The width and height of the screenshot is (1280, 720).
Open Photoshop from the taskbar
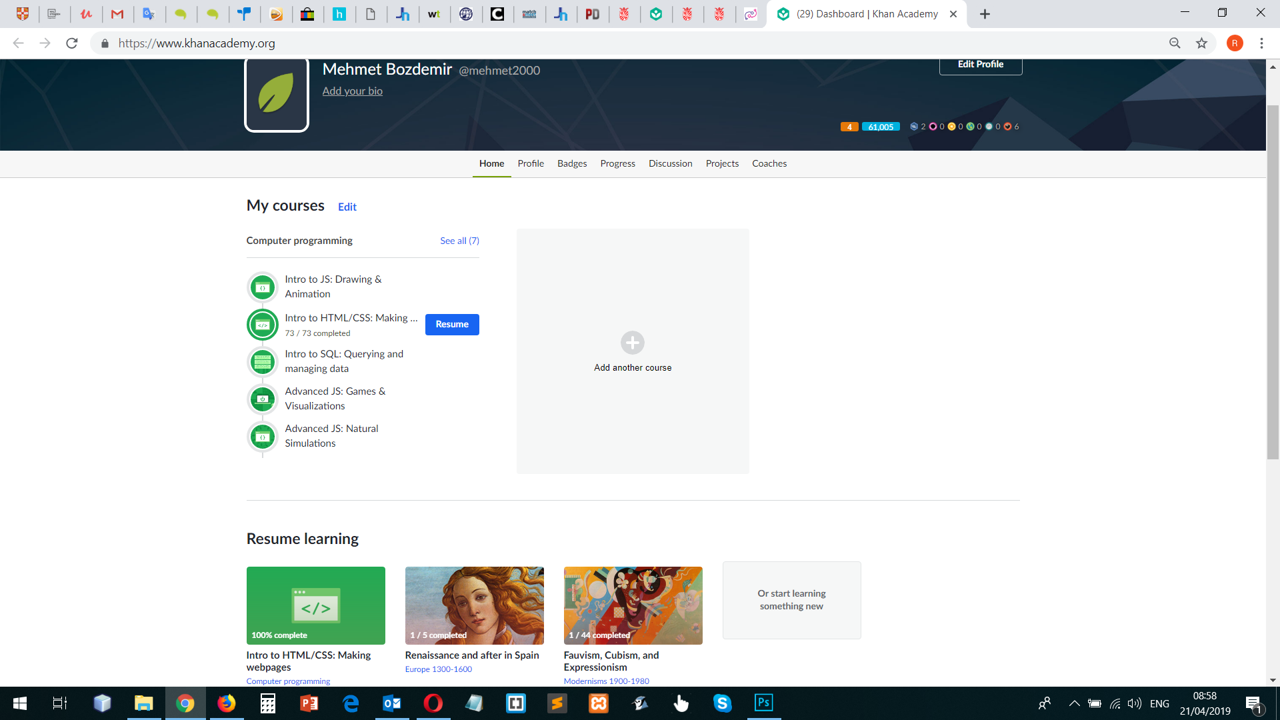pyautogui.click(x=763, y=703)
